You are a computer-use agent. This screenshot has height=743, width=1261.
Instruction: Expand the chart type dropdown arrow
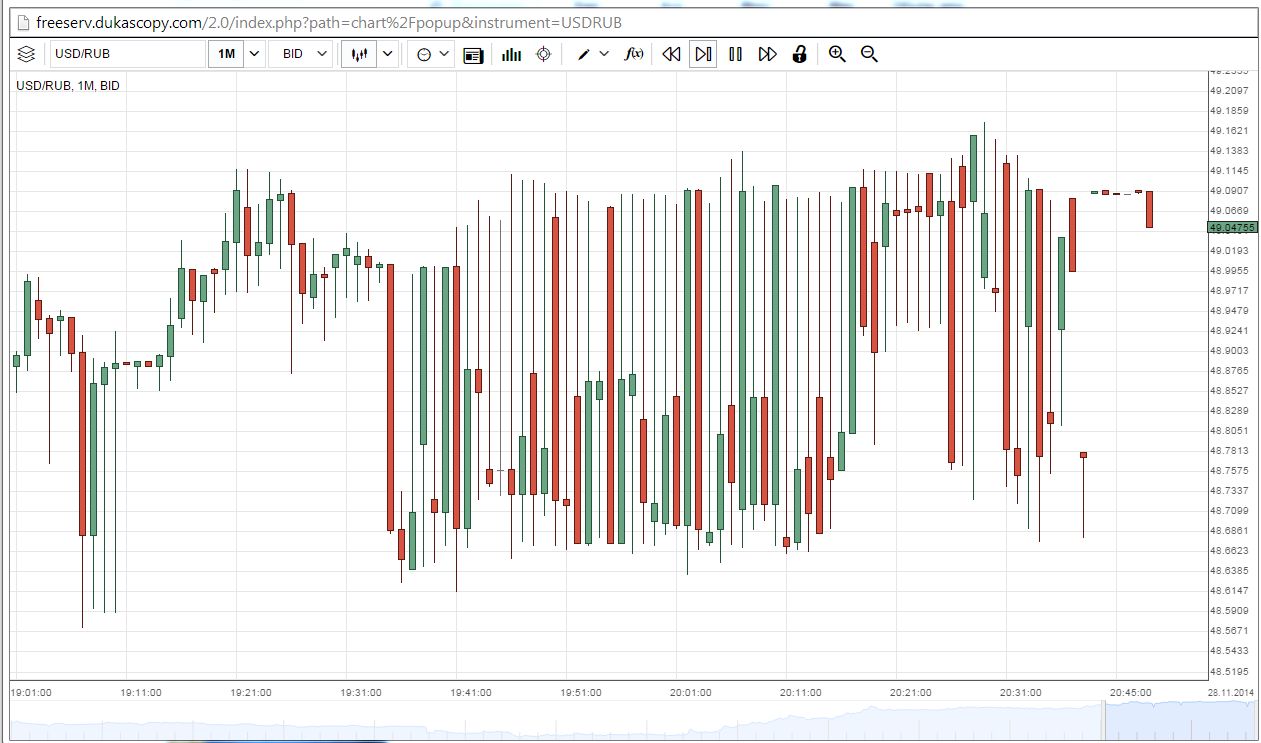click(387, 54)
